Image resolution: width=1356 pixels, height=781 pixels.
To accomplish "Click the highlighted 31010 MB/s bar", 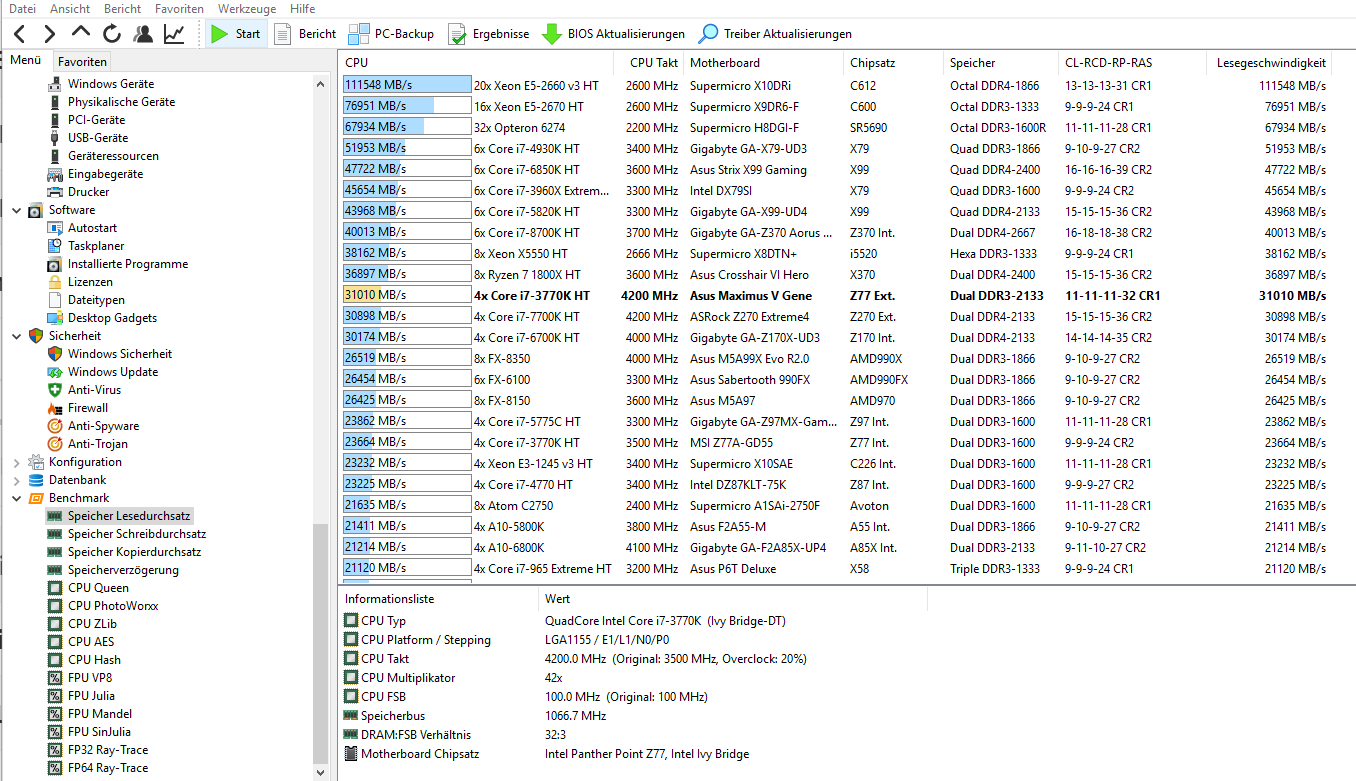I will point(407,295).
